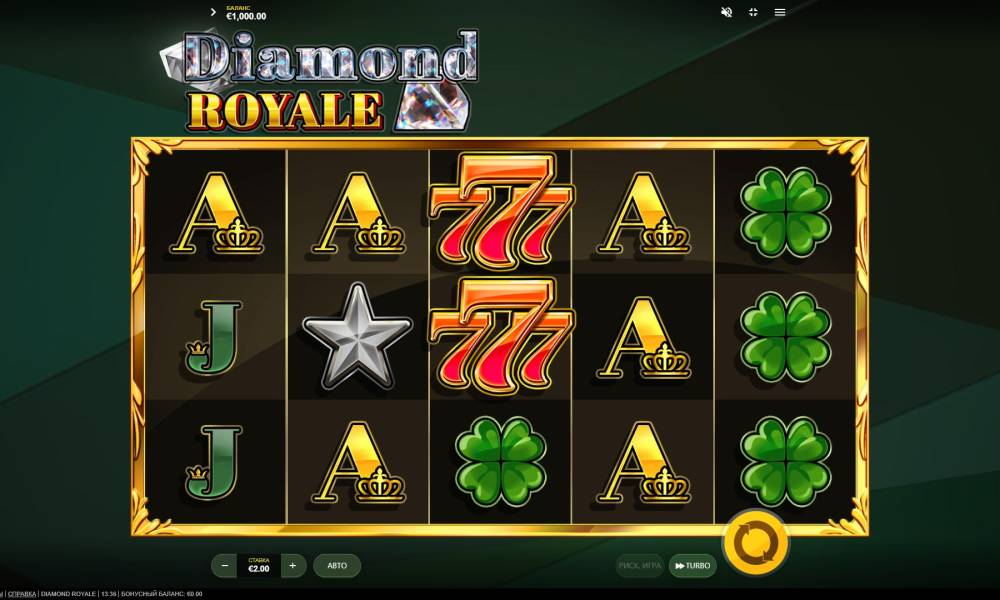1000x600 pixels.
Task: Unmute the game sound
Action: [726, 12]
